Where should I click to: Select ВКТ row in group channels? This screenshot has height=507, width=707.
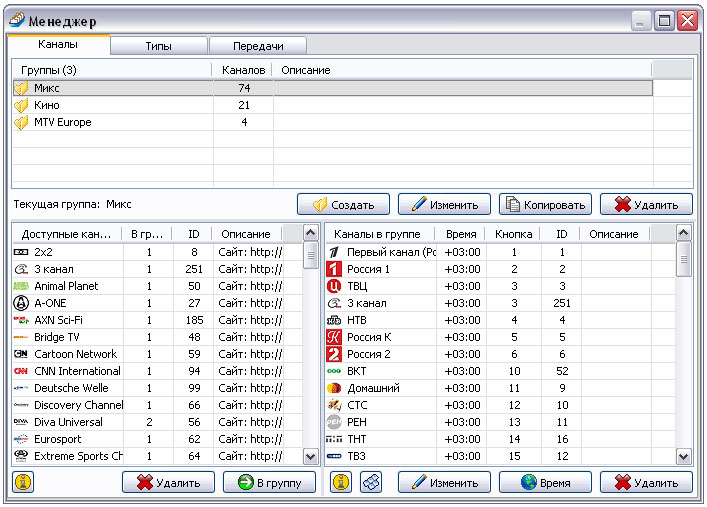[x=500, y=371]
